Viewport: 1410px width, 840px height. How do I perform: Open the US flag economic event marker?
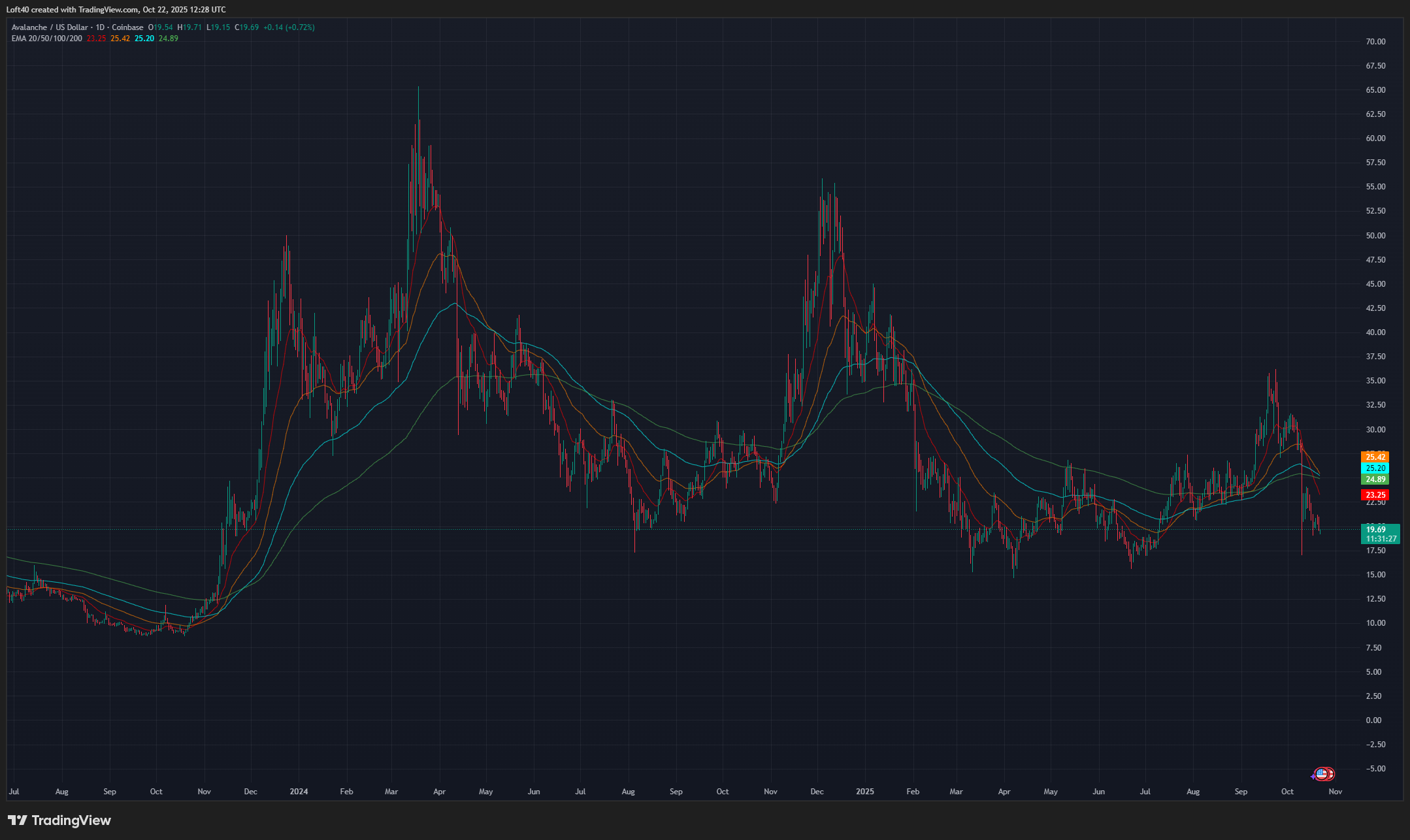[x=1322, y=774]
